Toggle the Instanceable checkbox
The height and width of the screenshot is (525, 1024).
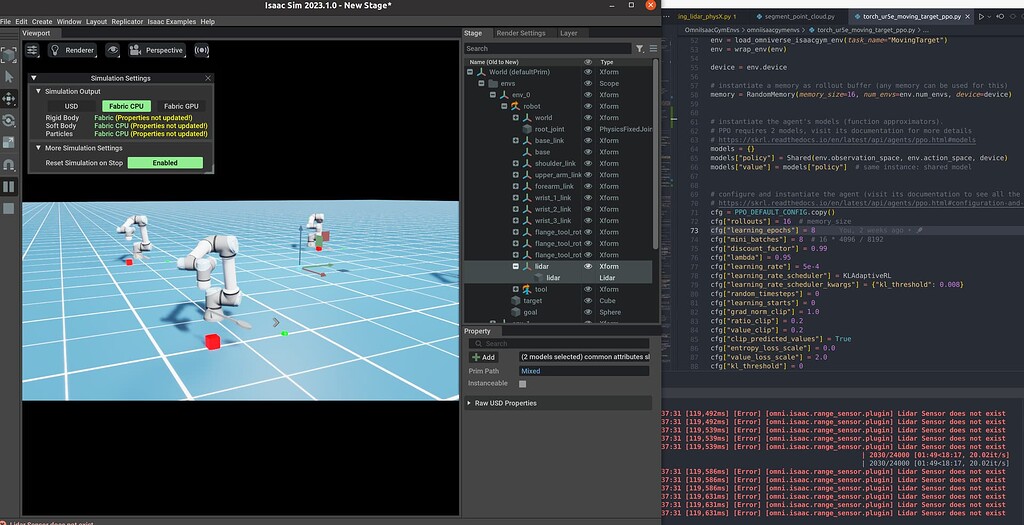pos(522,384)
